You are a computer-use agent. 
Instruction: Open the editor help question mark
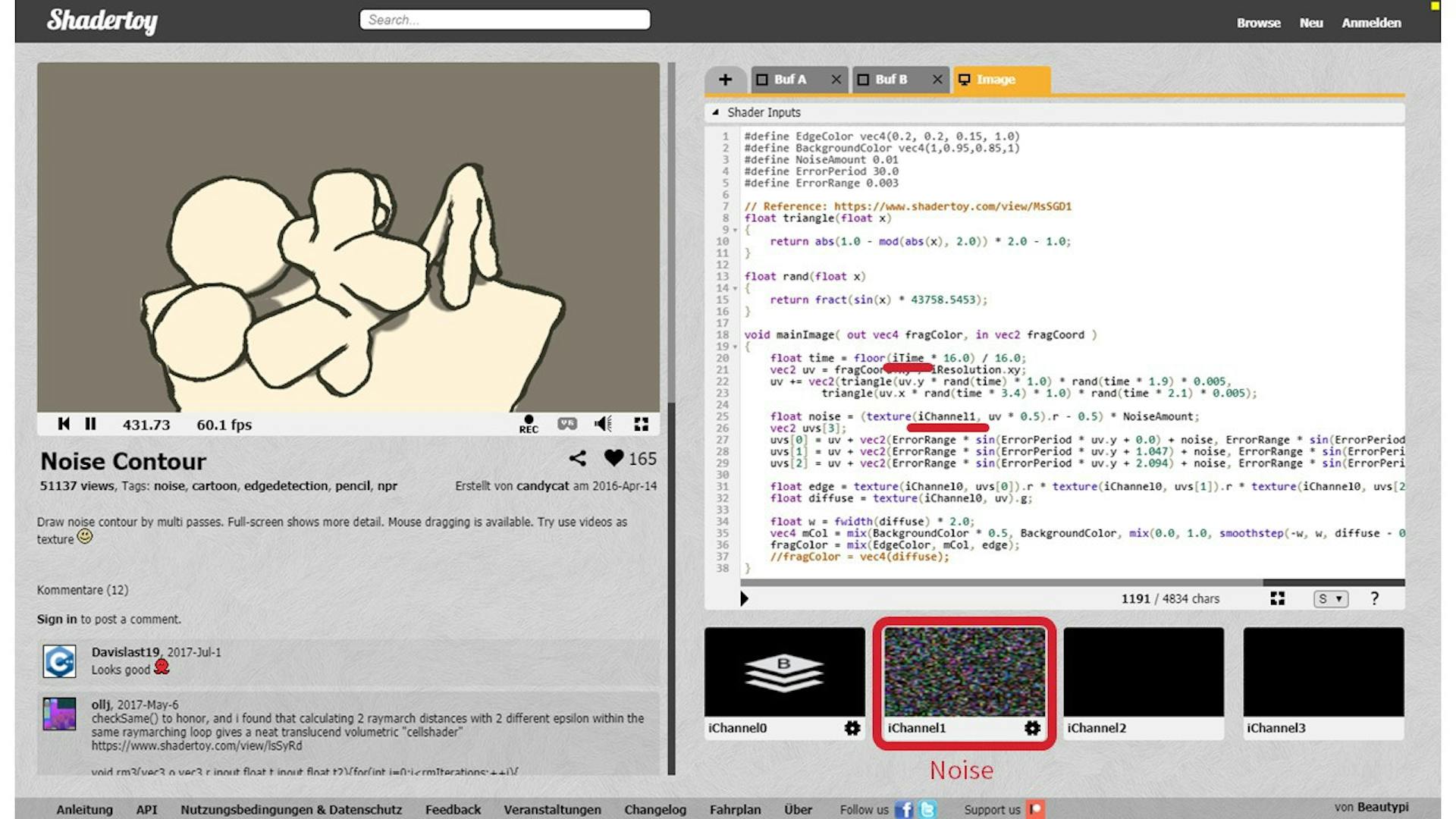coord(1373,598)
